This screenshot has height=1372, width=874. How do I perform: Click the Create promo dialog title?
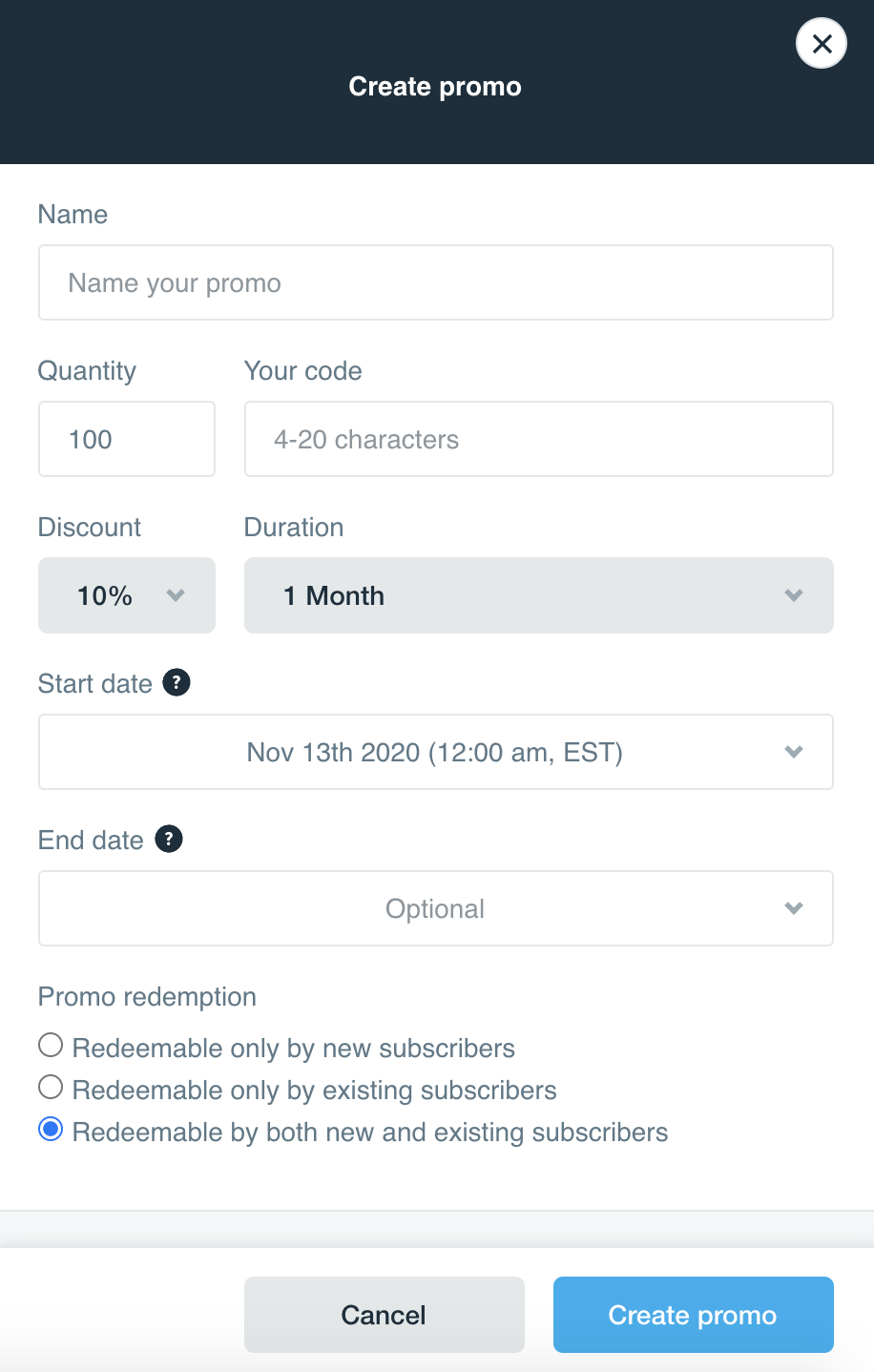coord(435,86)
